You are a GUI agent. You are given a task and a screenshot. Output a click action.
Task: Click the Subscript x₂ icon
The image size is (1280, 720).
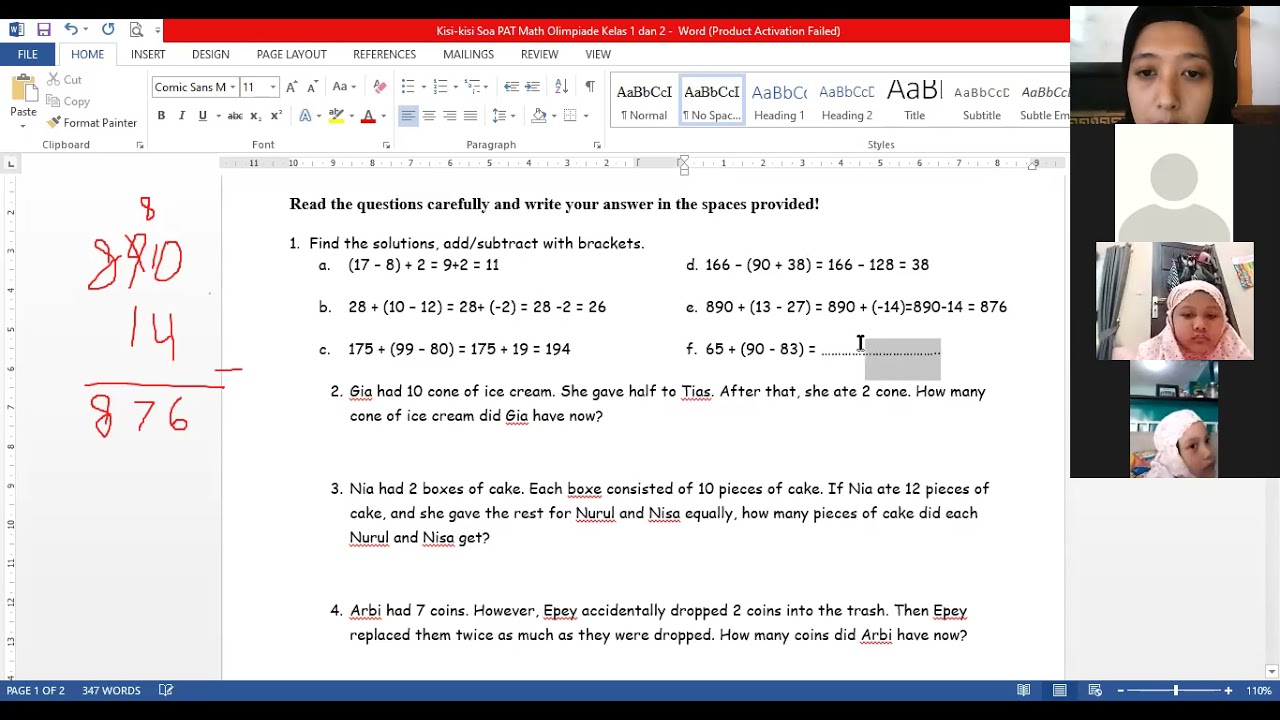[255, 116]
